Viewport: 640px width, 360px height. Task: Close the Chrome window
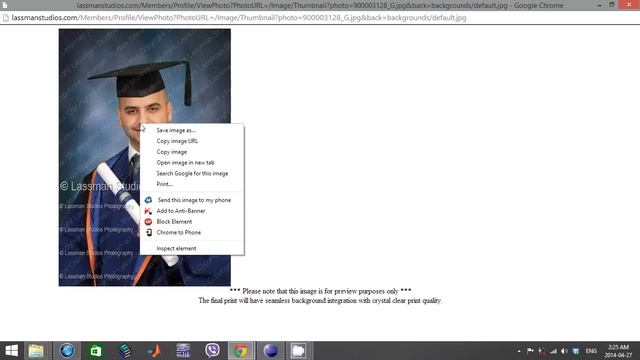(x=629, y=5)
